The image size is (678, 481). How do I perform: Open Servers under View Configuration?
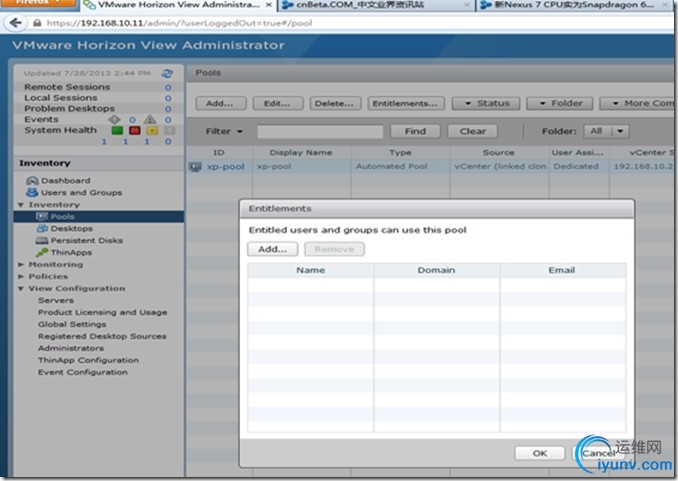coord(56,300)
